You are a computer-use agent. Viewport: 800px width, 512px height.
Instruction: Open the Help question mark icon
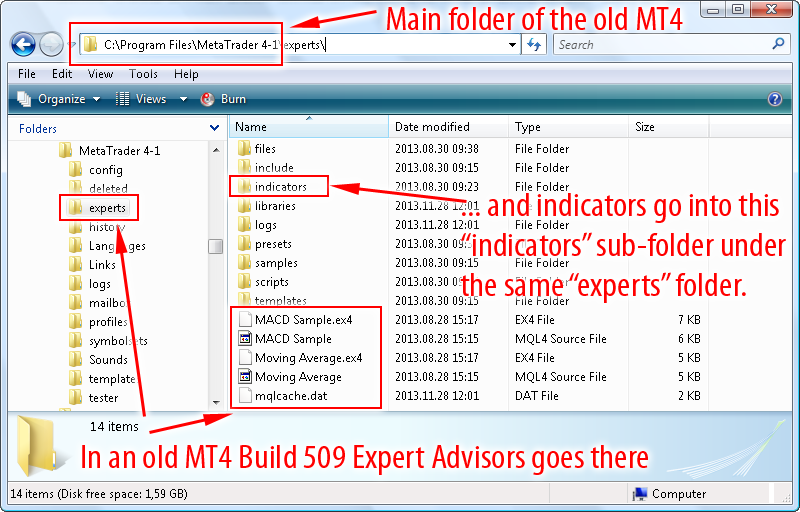(x=774, y=99)
